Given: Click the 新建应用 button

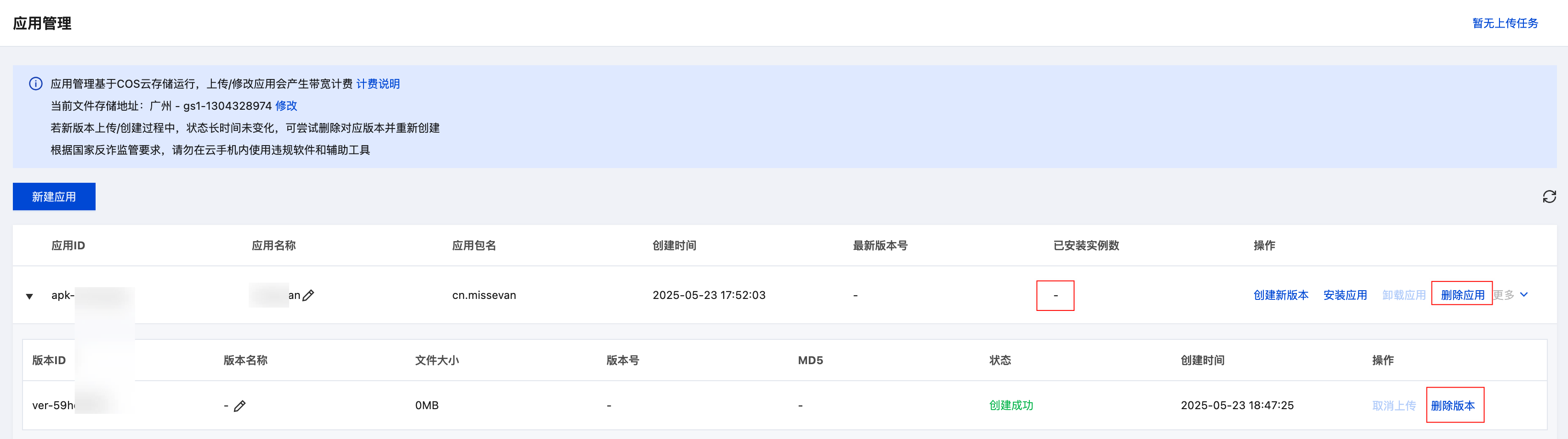Looking at the screenshot, I should [x=54, y=197].
